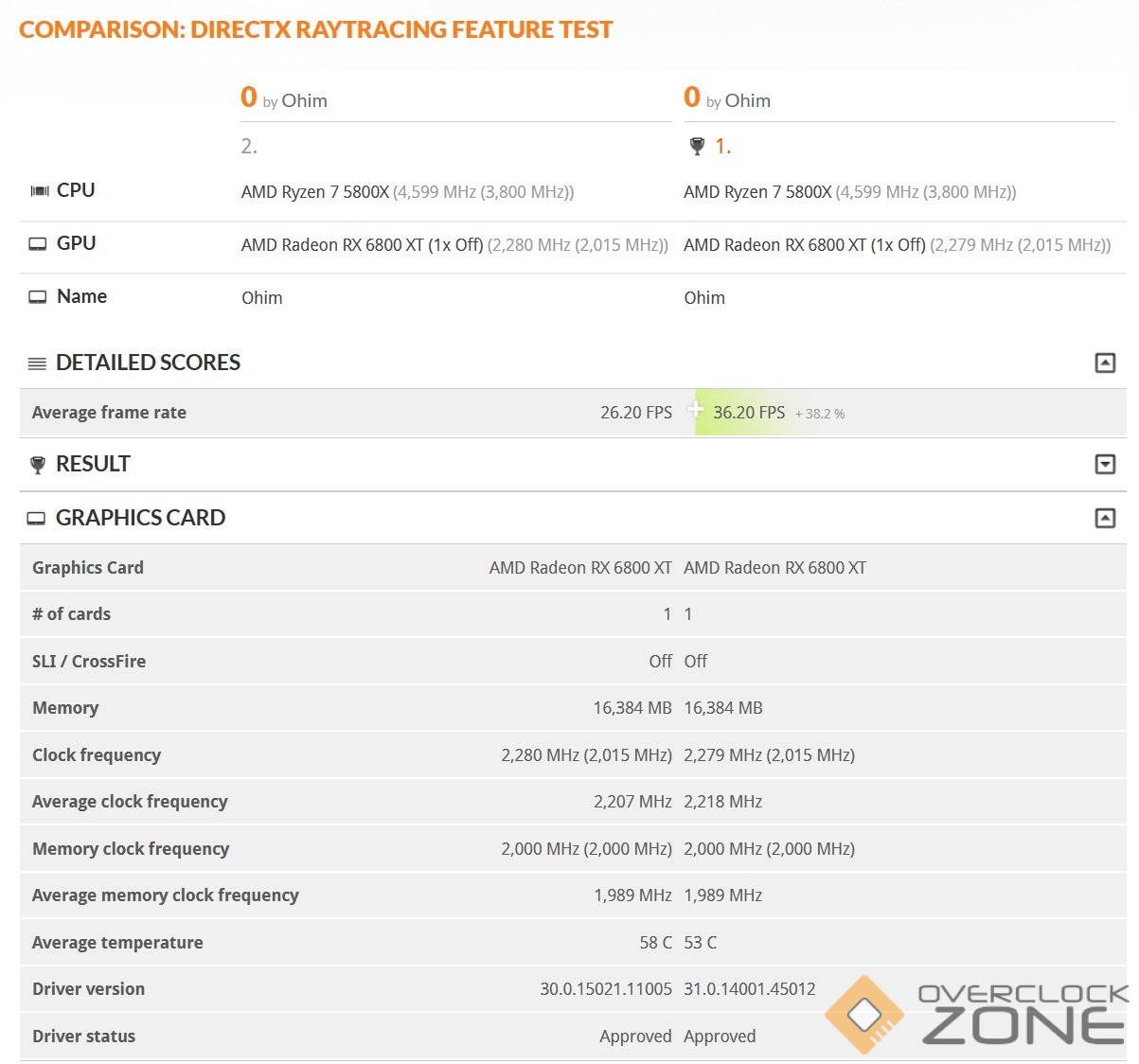Collapse the Graphics Card section toggle
Screen dimensions: 1139x1064
[x=1105, y=518]
